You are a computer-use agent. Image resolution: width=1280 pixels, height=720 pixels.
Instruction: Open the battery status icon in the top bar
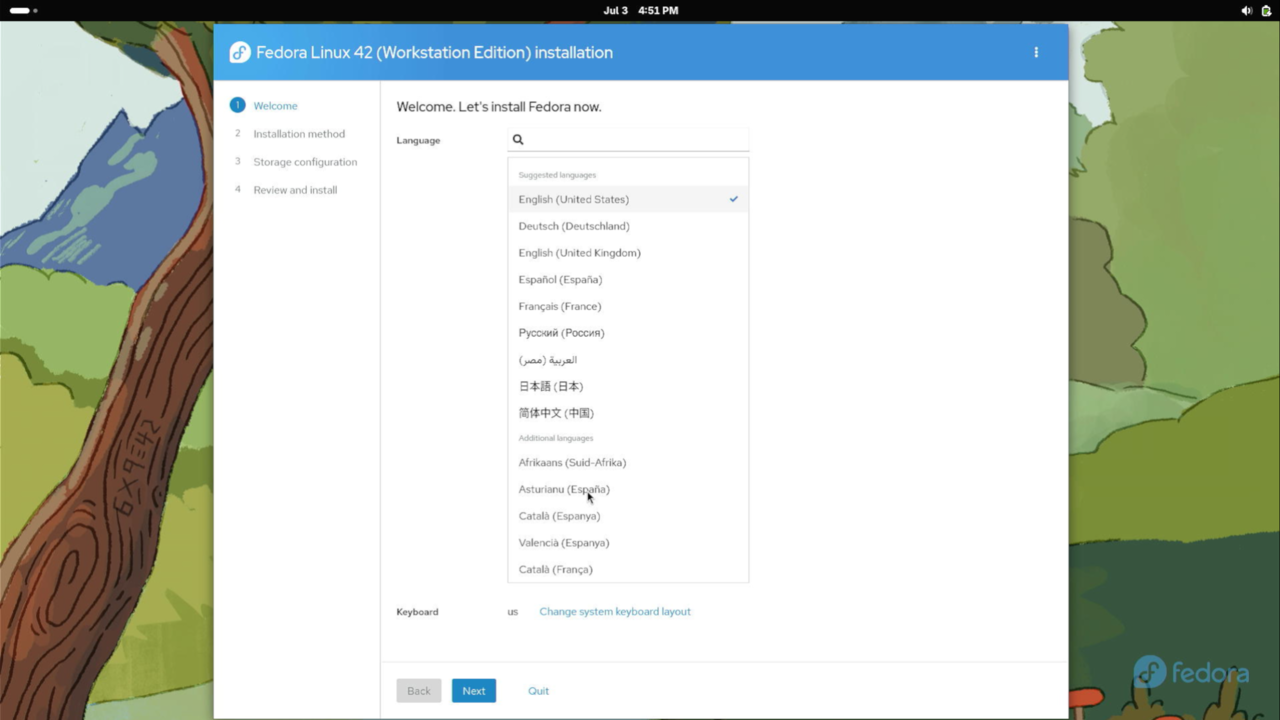(x=1266, y=10)
